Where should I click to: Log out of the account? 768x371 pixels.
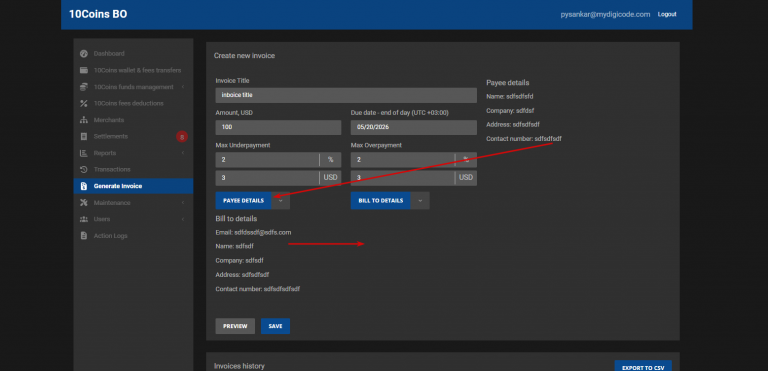coord(667,14)
